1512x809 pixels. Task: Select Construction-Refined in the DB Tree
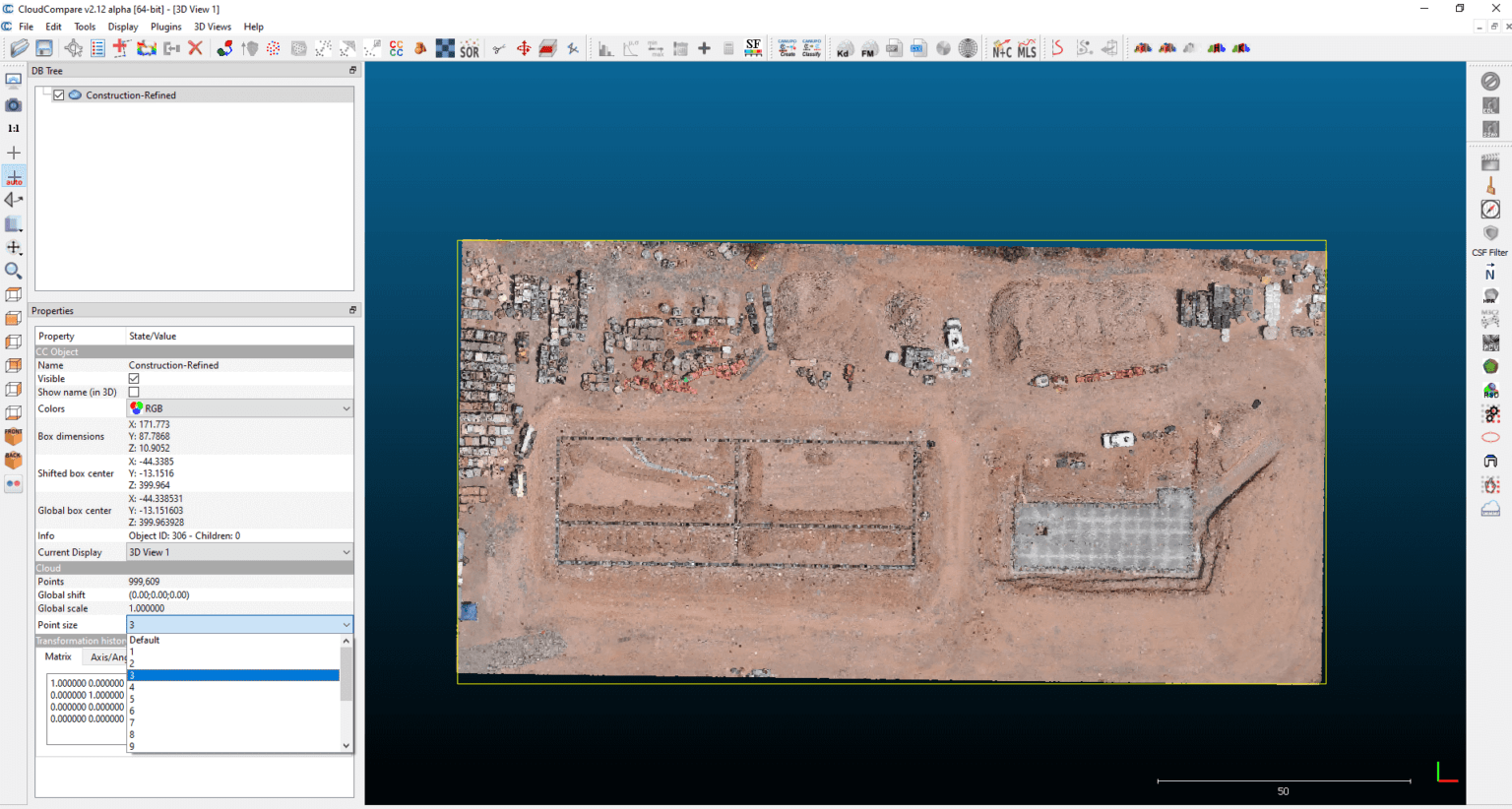pos(131,95)
